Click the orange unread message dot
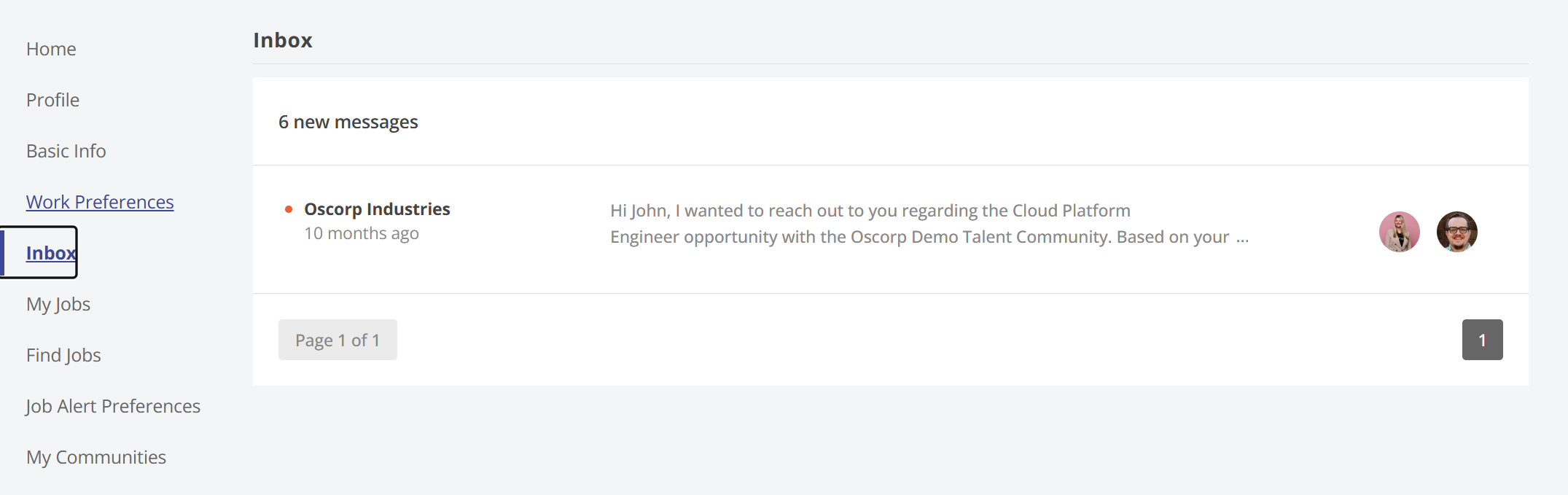This screenshot has height=495, width=1568. coord(289,210)
